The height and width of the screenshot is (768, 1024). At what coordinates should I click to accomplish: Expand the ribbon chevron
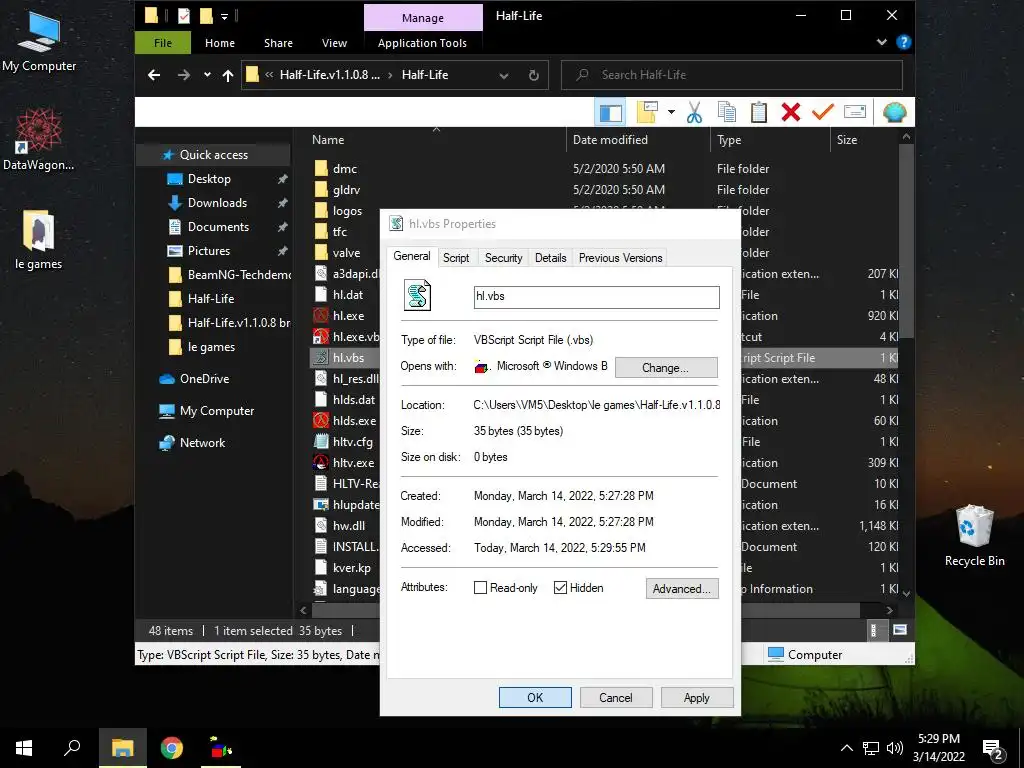point(882,42)
